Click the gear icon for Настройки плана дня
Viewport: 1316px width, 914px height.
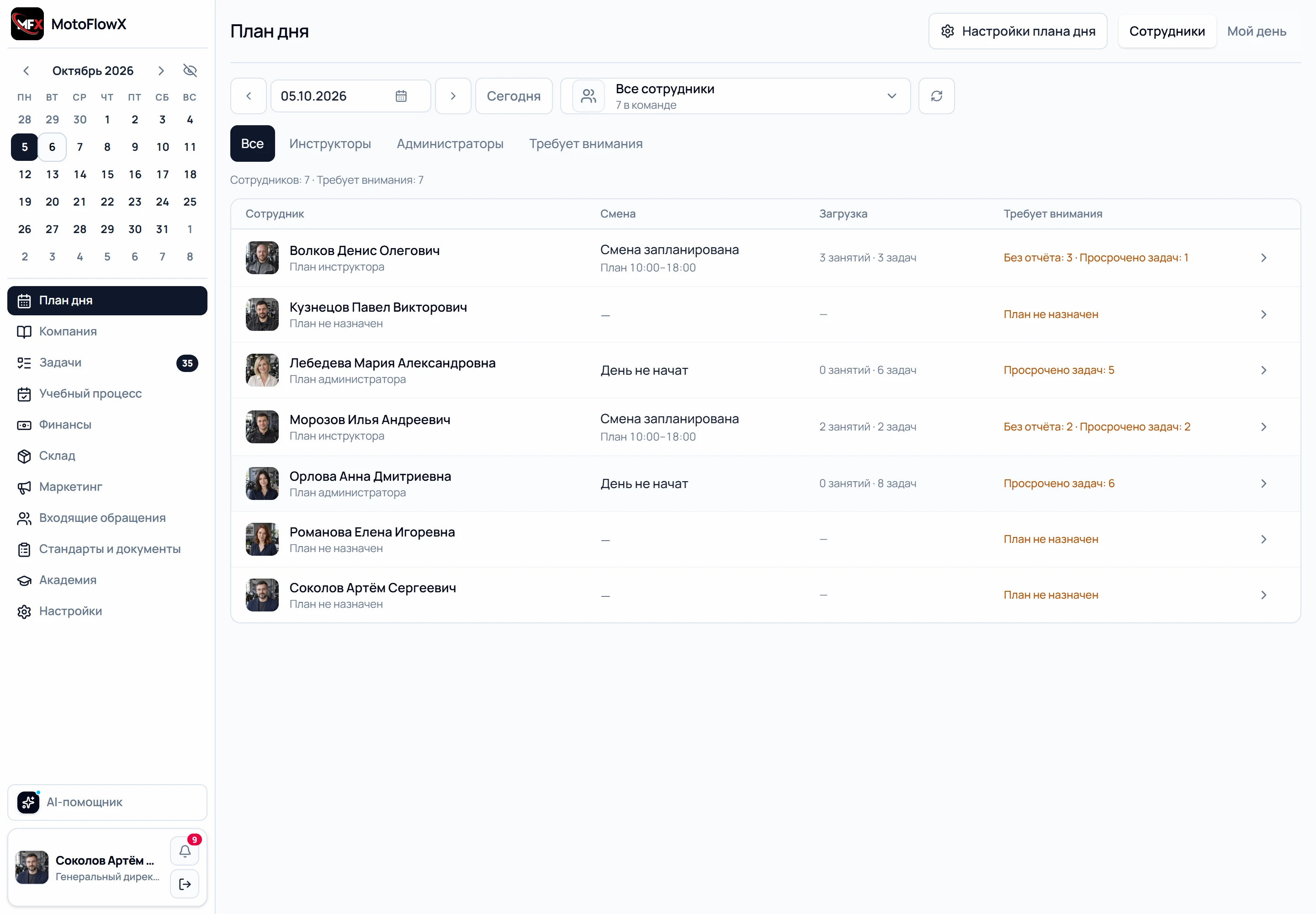[x=947, y=31]
